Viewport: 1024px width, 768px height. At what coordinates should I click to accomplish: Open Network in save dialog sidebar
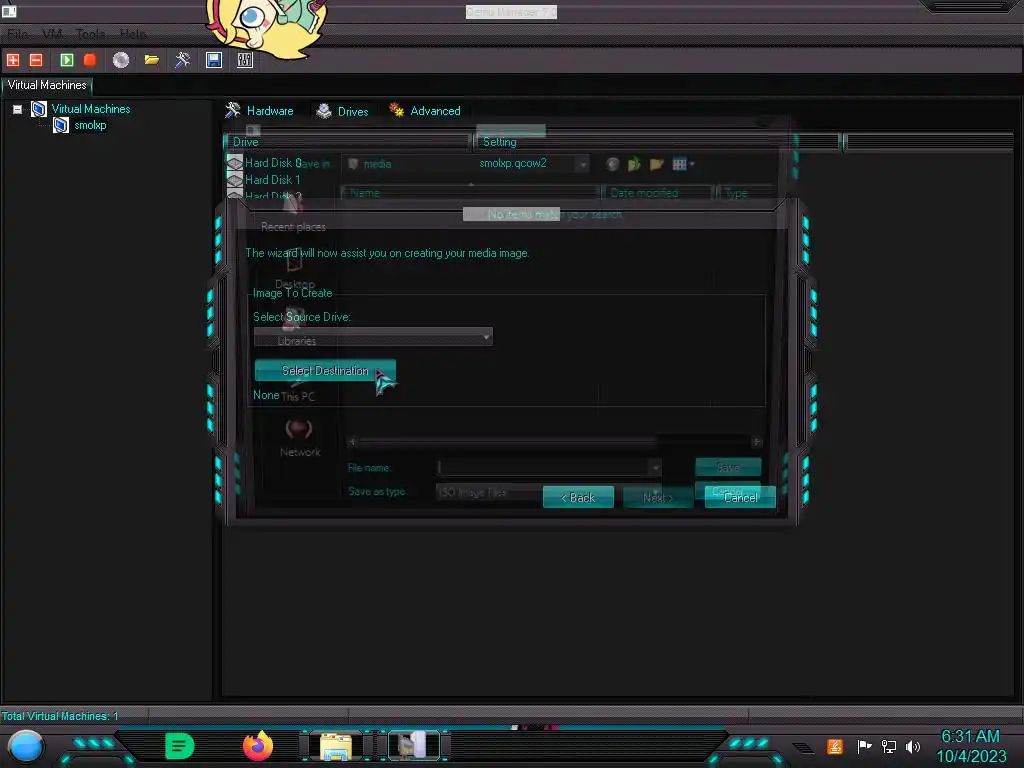point(300,438)
